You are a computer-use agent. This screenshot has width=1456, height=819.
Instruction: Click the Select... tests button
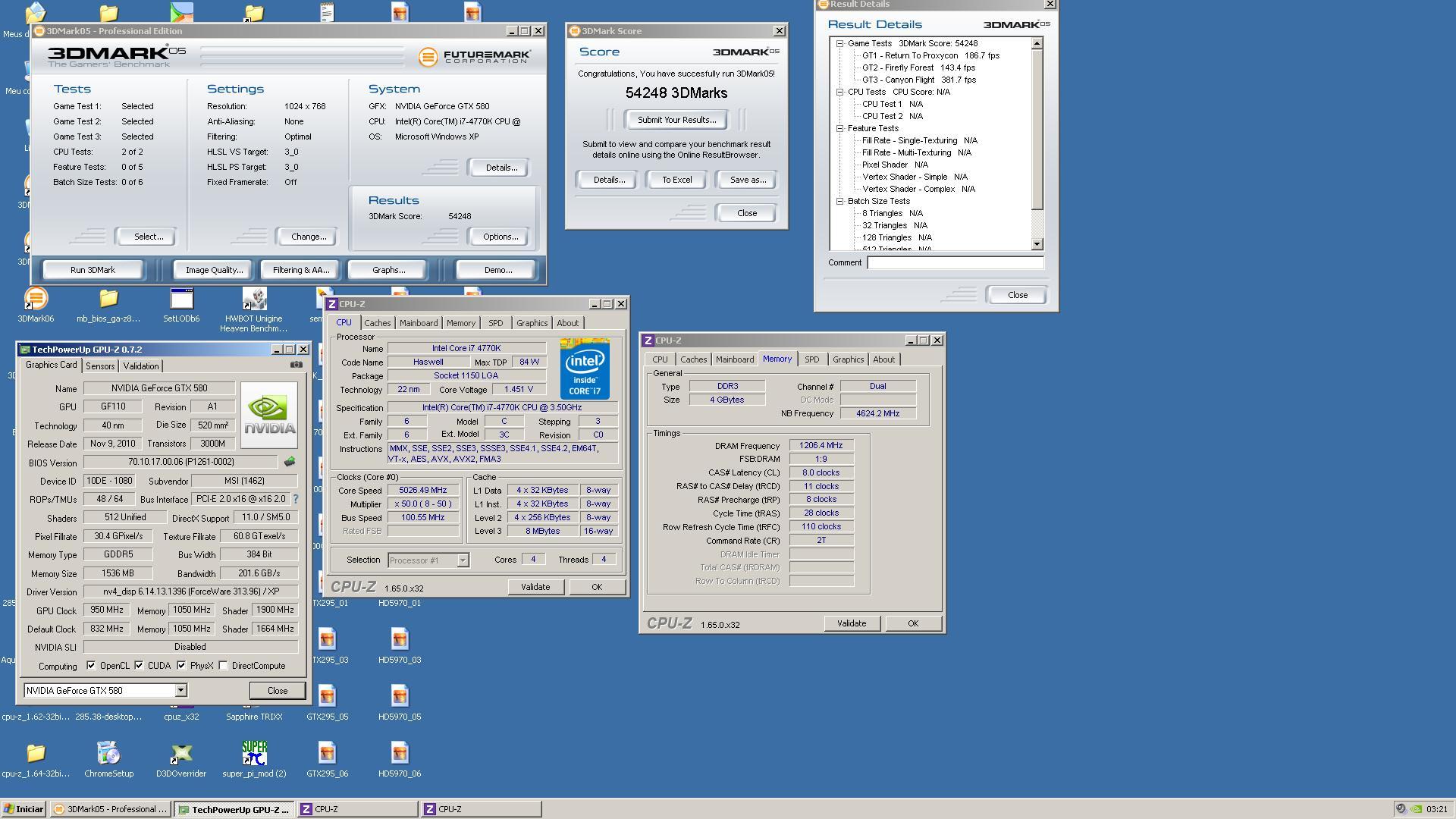[148, 237]
